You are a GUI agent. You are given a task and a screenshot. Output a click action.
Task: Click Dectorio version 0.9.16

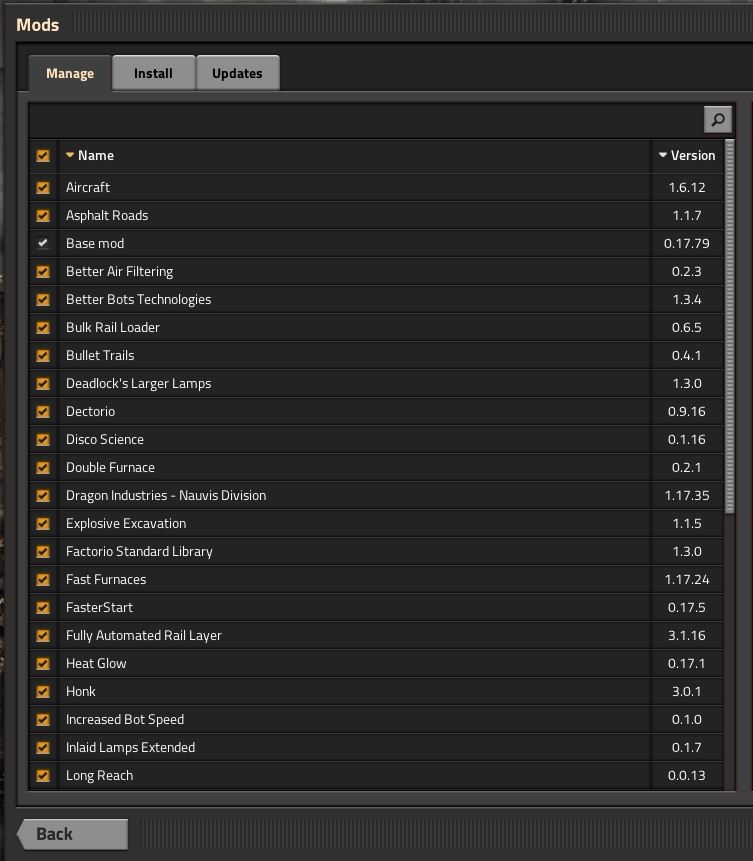(687, 411)
